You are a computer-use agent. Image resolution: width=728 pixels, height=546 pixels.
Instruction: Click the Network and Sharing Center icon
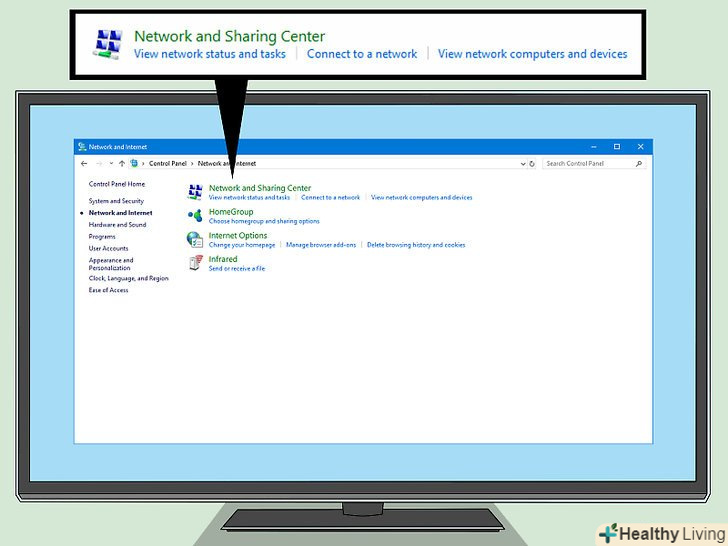pos(195,192)
